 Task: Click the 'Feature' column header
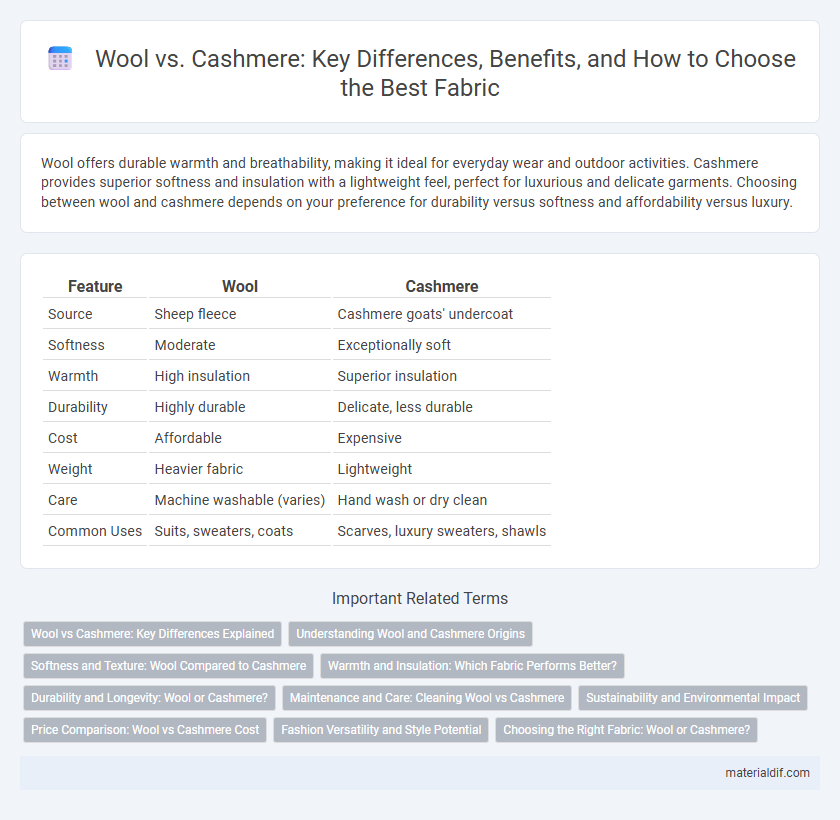[95, 287]
